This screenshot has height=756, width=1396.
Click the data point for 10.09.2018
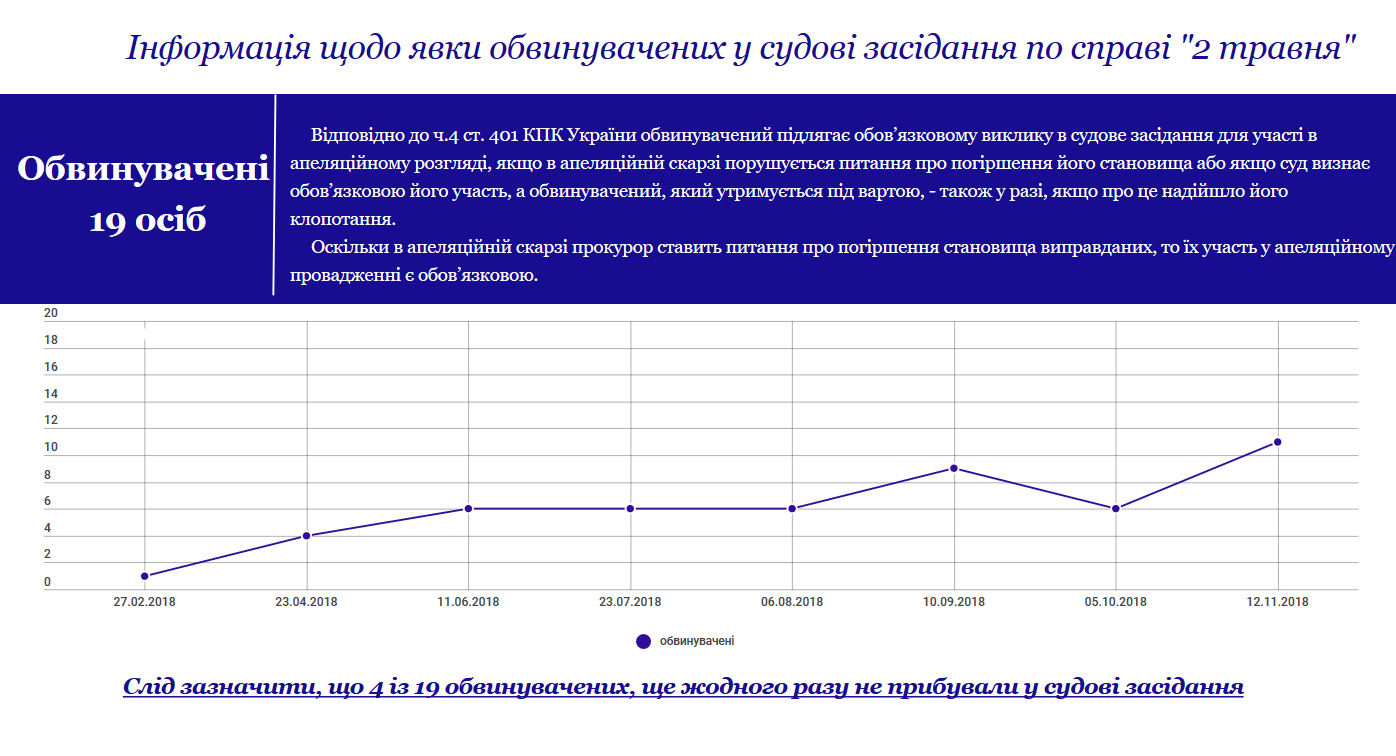(x=954, y=468)
